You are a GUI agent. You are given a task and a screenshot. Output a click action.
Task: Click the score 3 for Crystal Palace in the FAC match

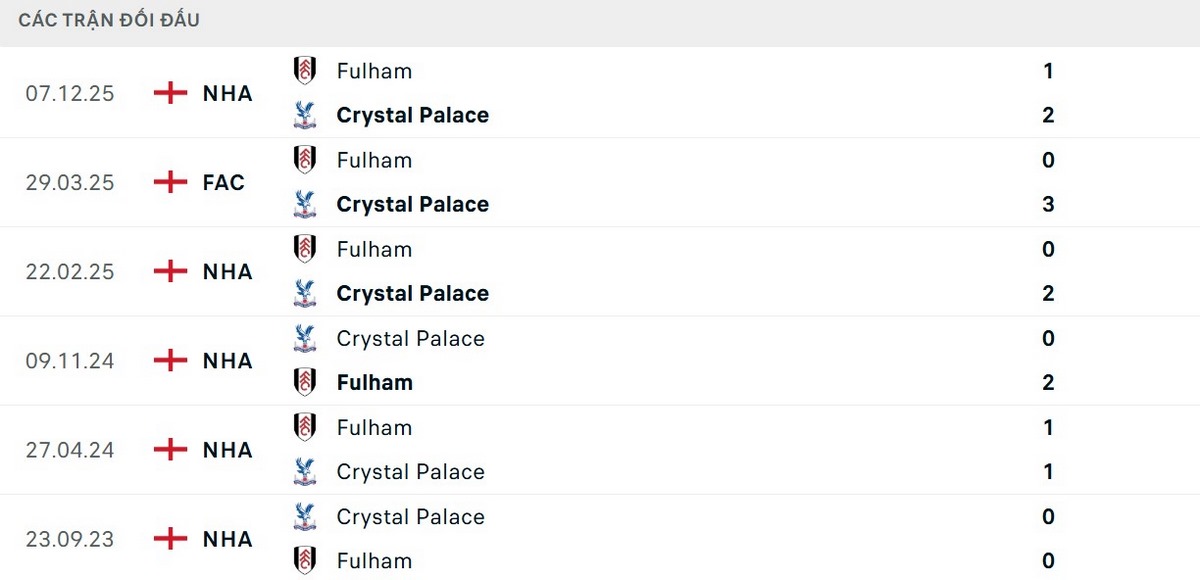click(1048, 204)
